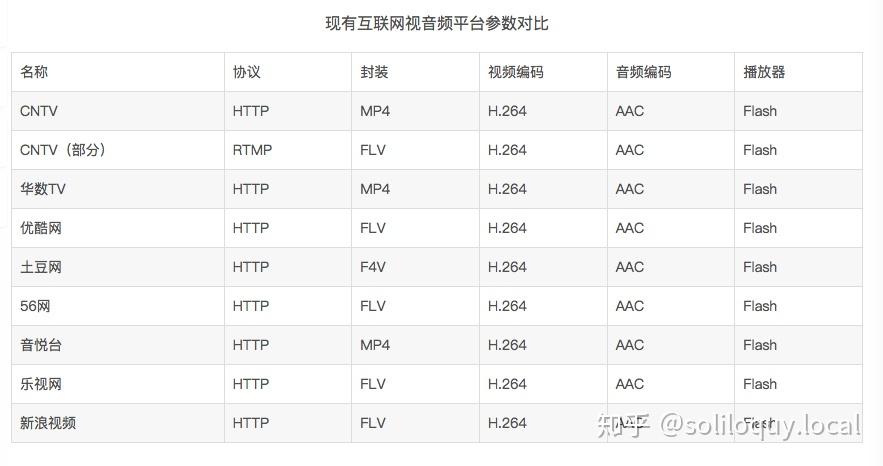Click the table title 现有互联网视音频平台参数对比

pos(437,23)
